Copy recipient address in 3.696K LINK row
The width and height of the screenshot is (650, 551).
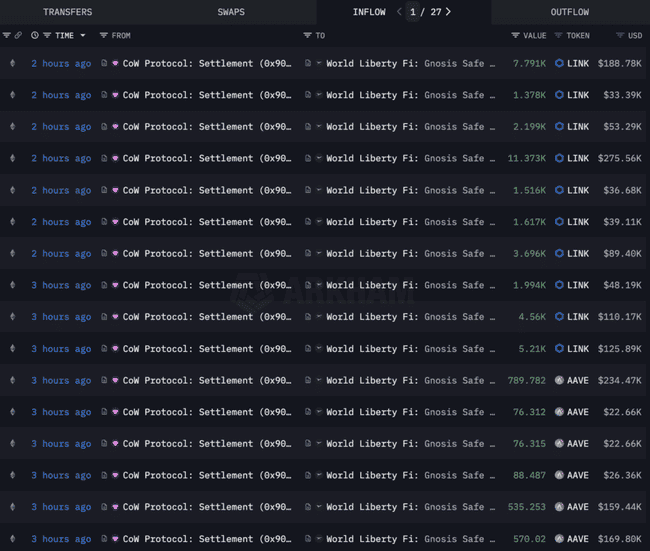[x=308, y=253]
